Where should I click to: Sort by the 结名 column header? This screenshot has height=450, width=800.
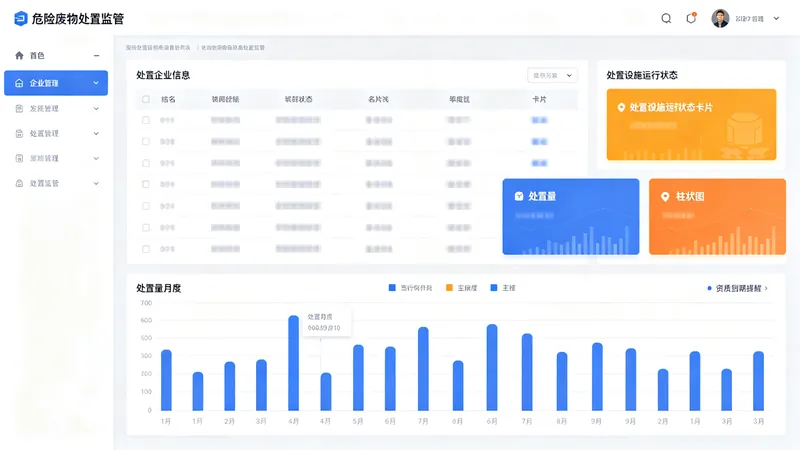[168, 99]
